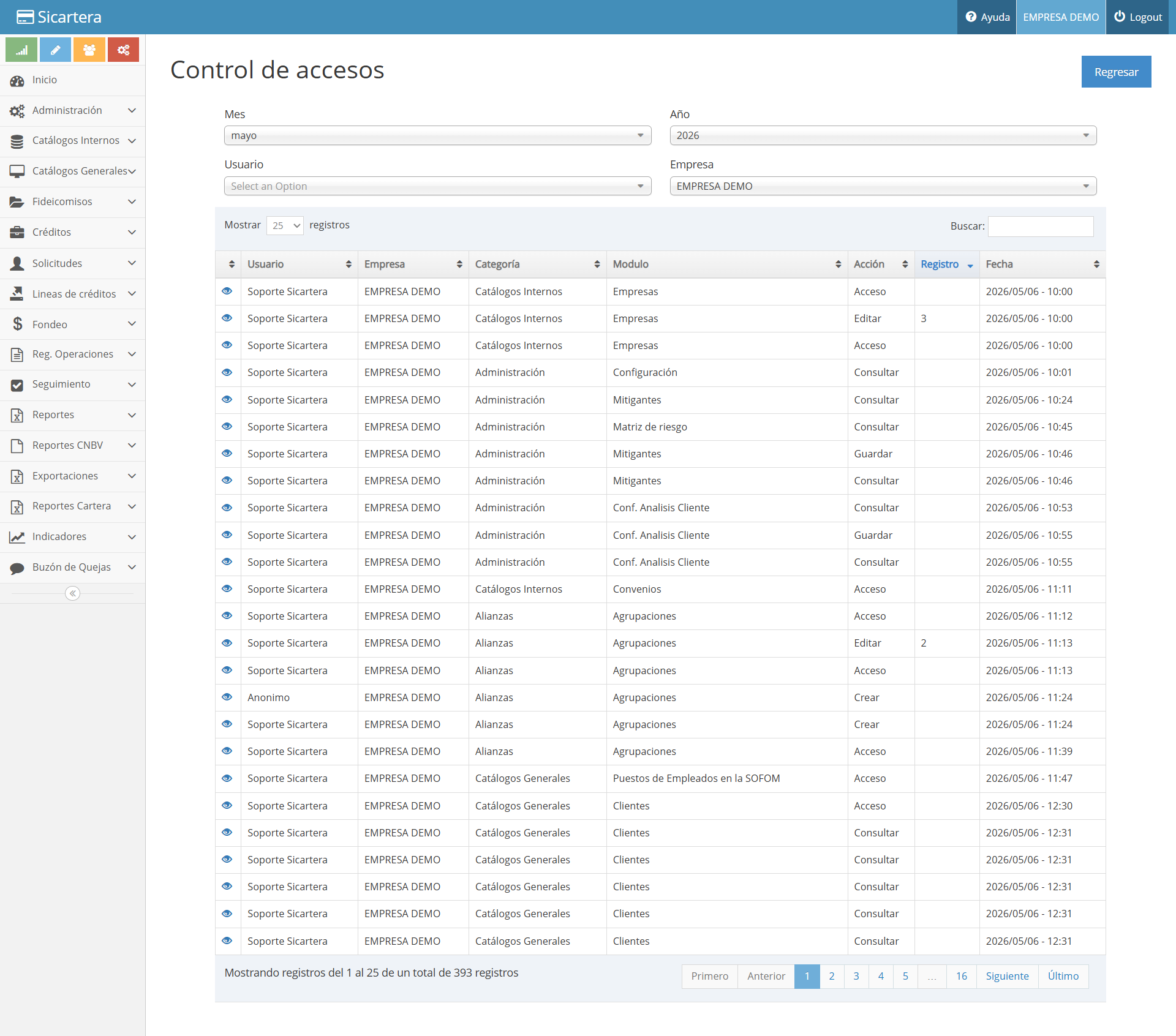Click the Lineas de créditos icon
The width and height of the screenshot is (1176, 1036).
[x=17, y=294]
